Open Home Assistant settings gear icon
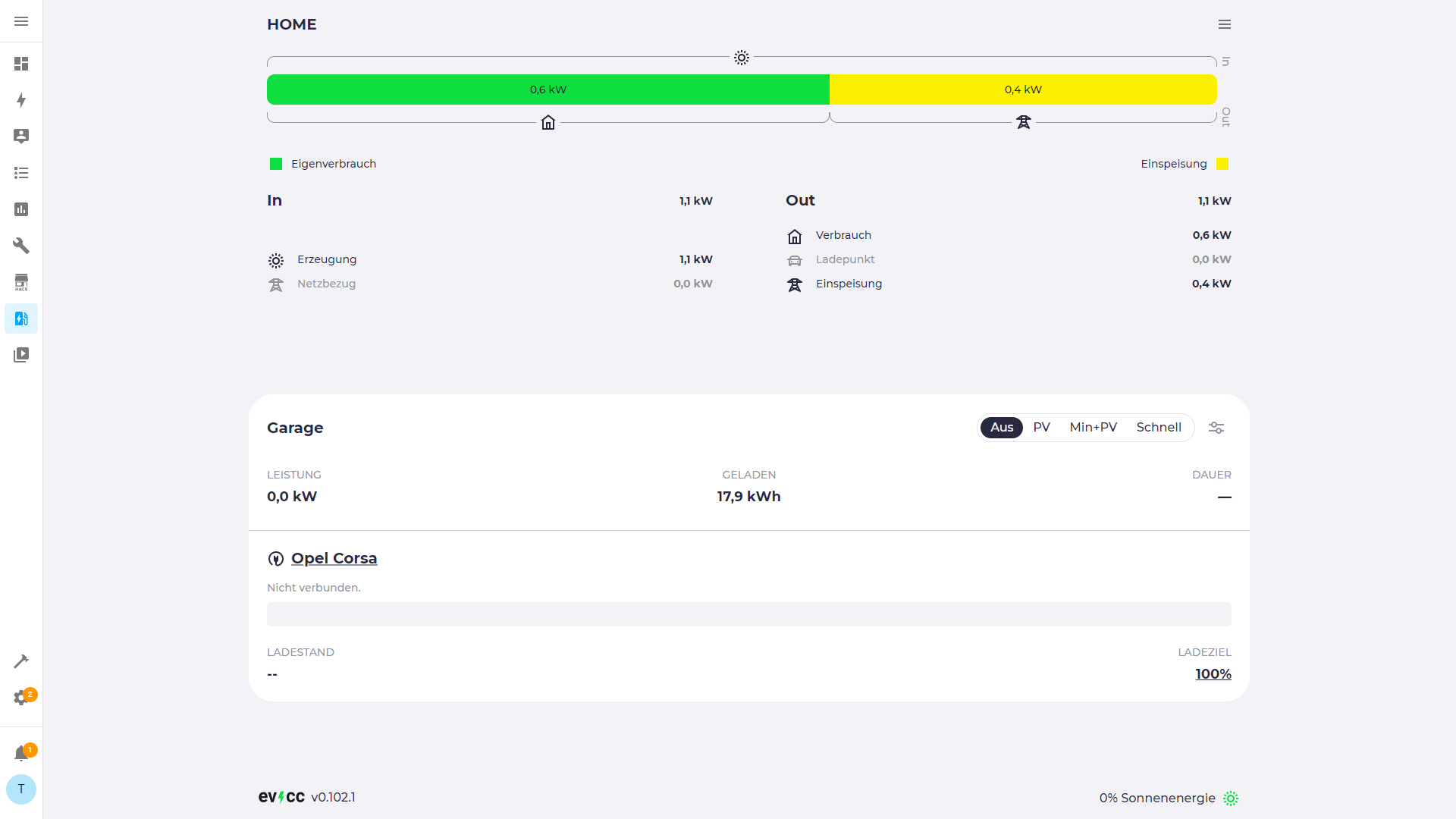 coord(21,698)
